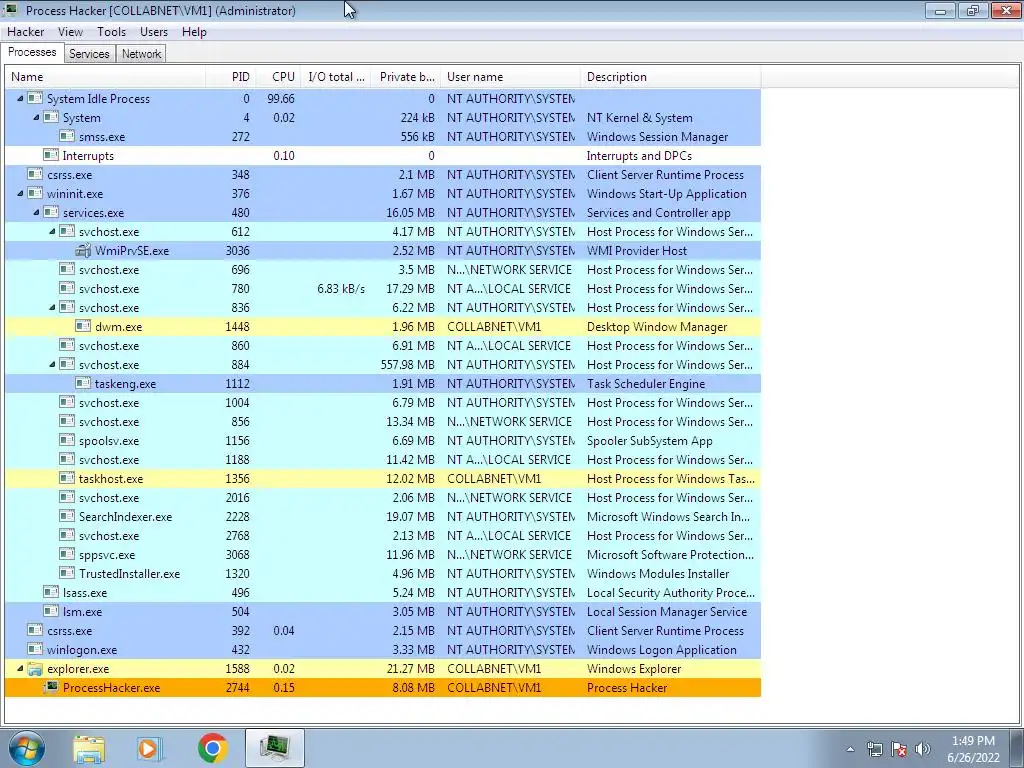The height and width of the screenshot is (768, 1024).
Task: Click the 'Windows Explorer' description text
Action: pos(633,669)
